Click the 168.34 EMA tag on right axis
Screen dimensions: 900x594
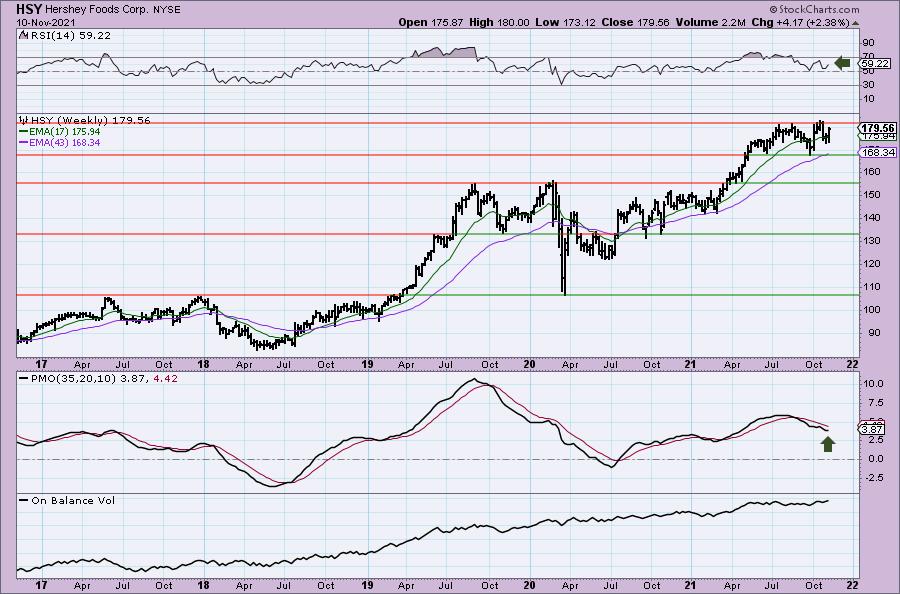(x=878, y=152)
